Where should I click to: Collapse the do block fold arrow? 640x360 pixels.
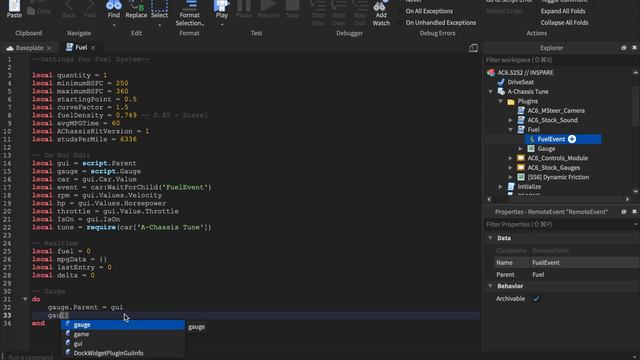[25, 299]
